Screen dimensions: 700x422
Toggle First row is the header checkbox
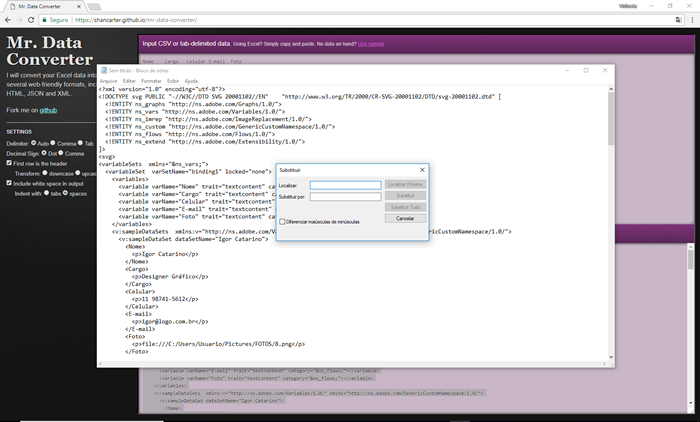pos(9,163)
